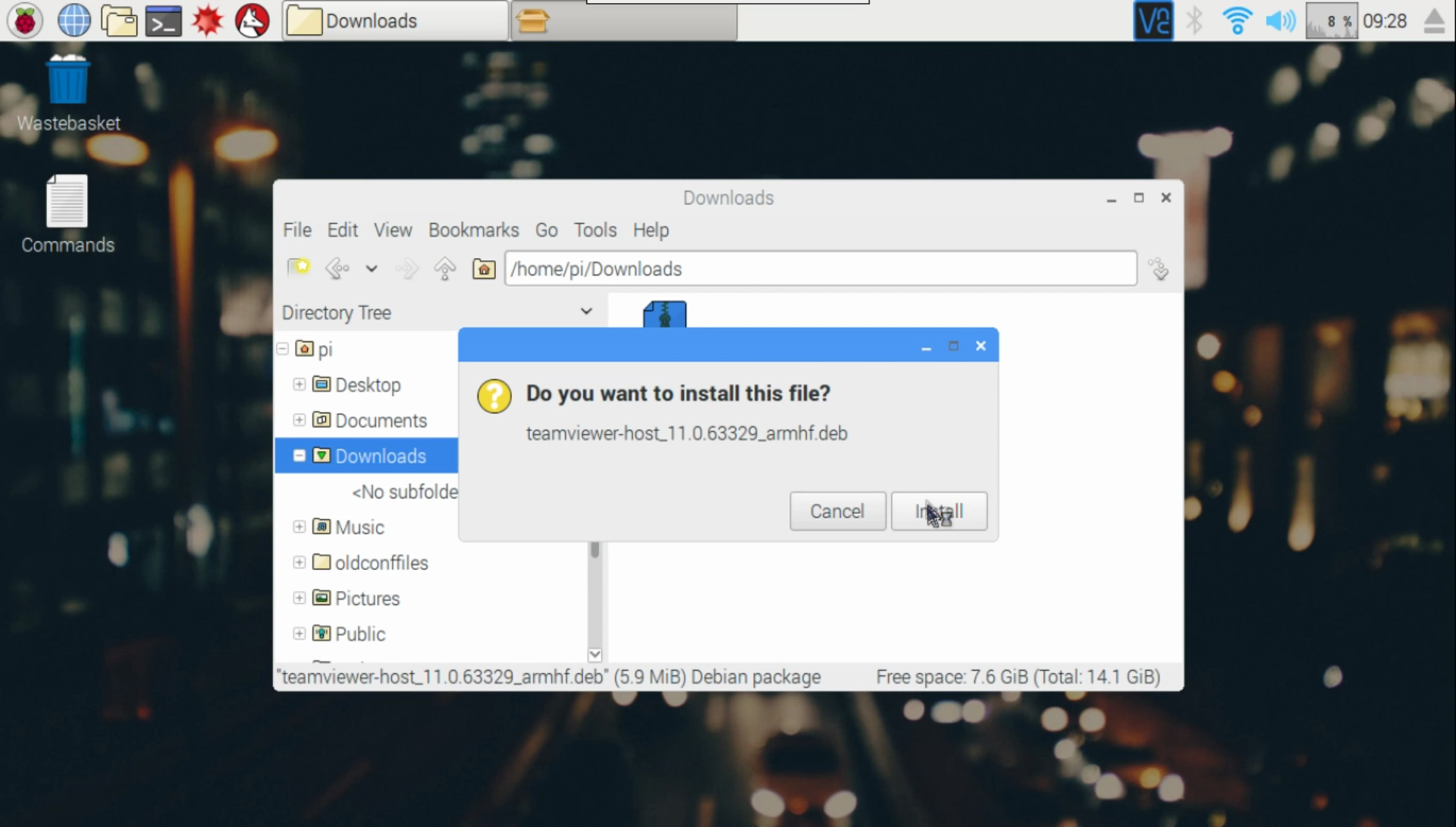The width and height of the screenshot is (1456, 827).
Task: Launch the terminal from the taskbar
Action: (163, 20)
